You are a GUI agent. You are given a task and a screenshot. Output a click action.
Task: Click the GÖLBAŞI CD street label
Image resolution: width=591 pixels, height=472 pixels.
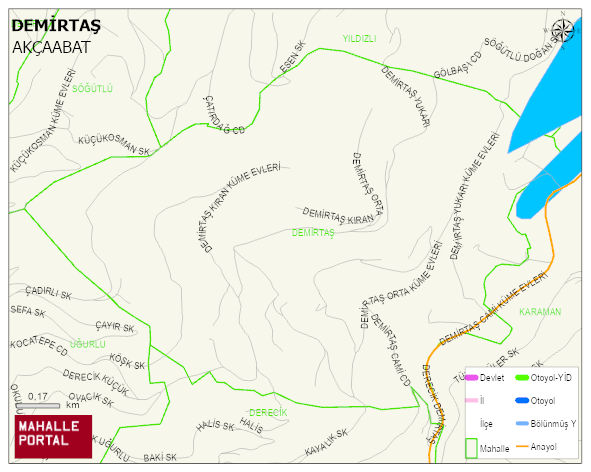coord(458,65)
